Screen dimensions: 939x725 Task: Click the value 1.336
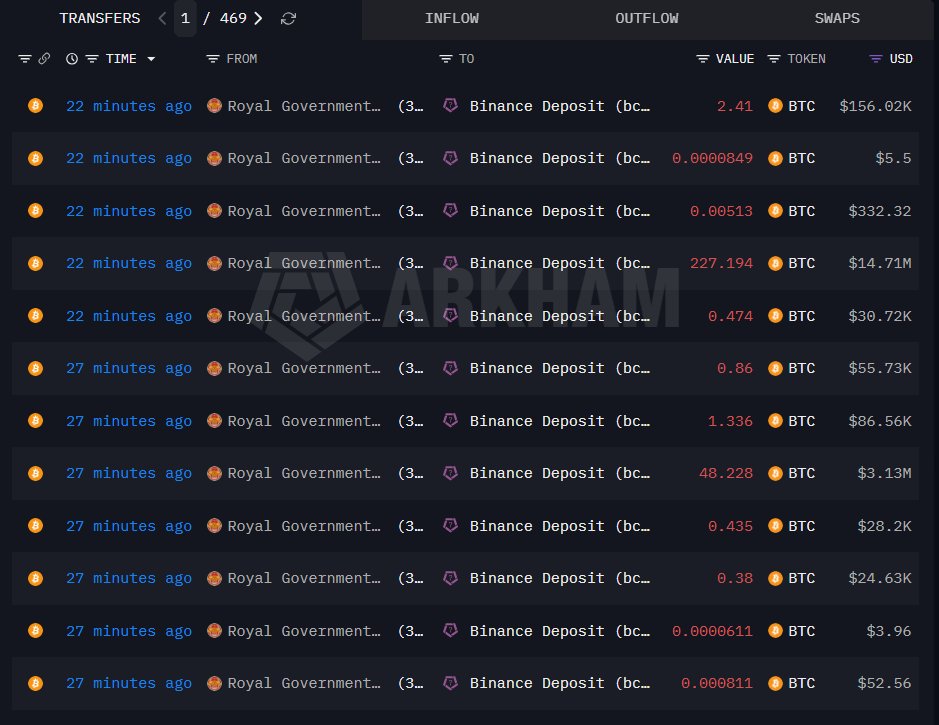pyautogui.click(x=730, y=421)
